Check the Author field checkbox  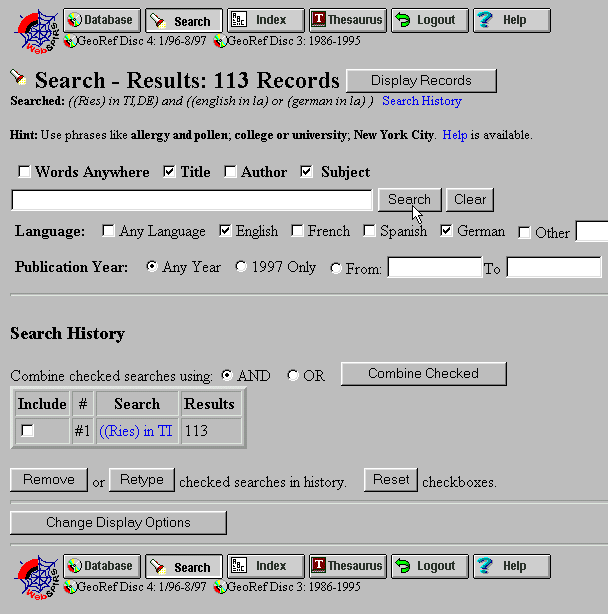click(x=230, y=172)
